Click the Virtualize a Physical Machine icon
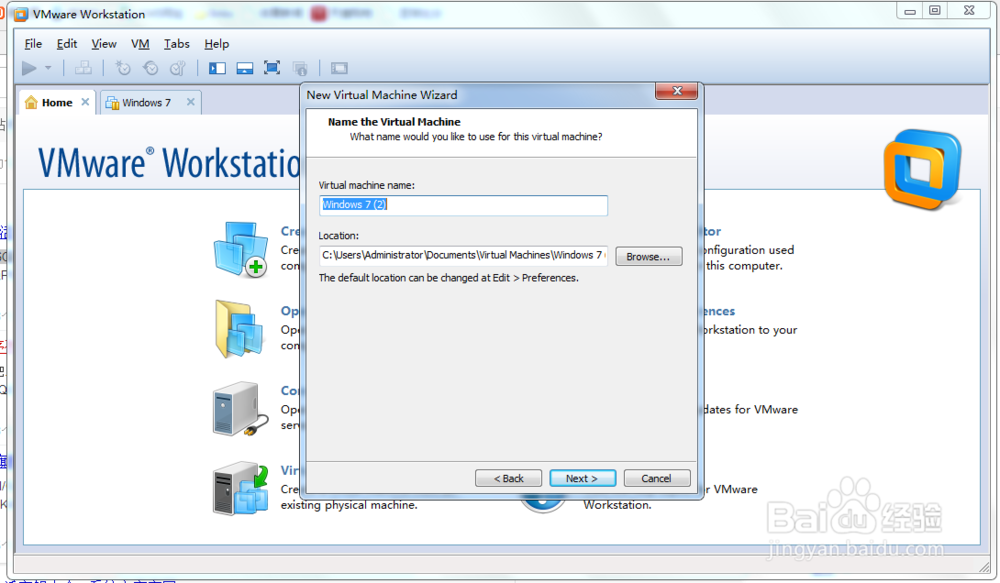Screen dimensions: 1000x583 240,487
